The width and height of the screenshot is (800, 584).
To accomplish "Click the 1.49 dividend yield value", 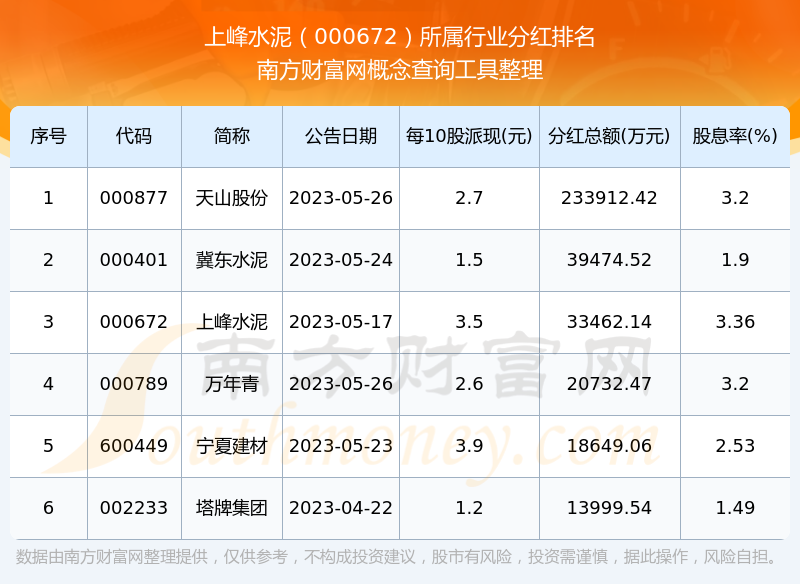I will (735, 508).
